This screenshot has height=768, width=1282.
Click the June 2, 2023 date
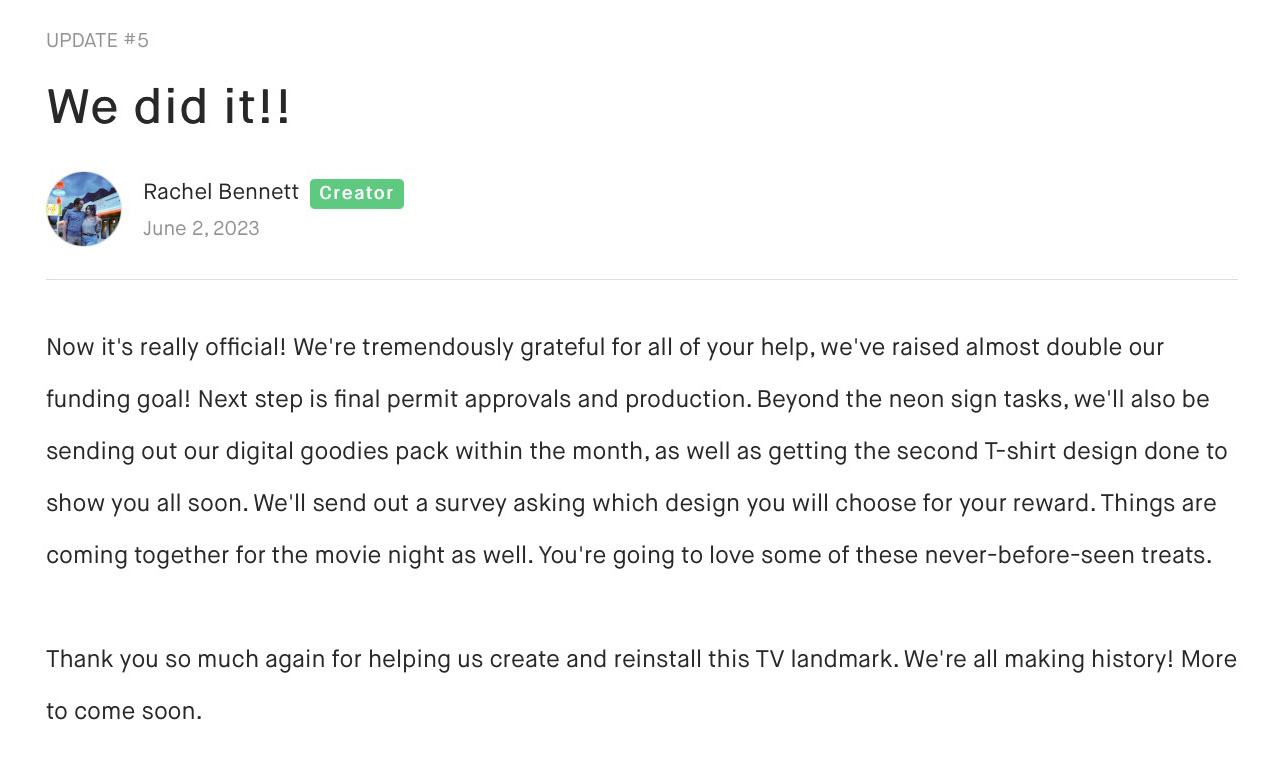tap(201, 229)
